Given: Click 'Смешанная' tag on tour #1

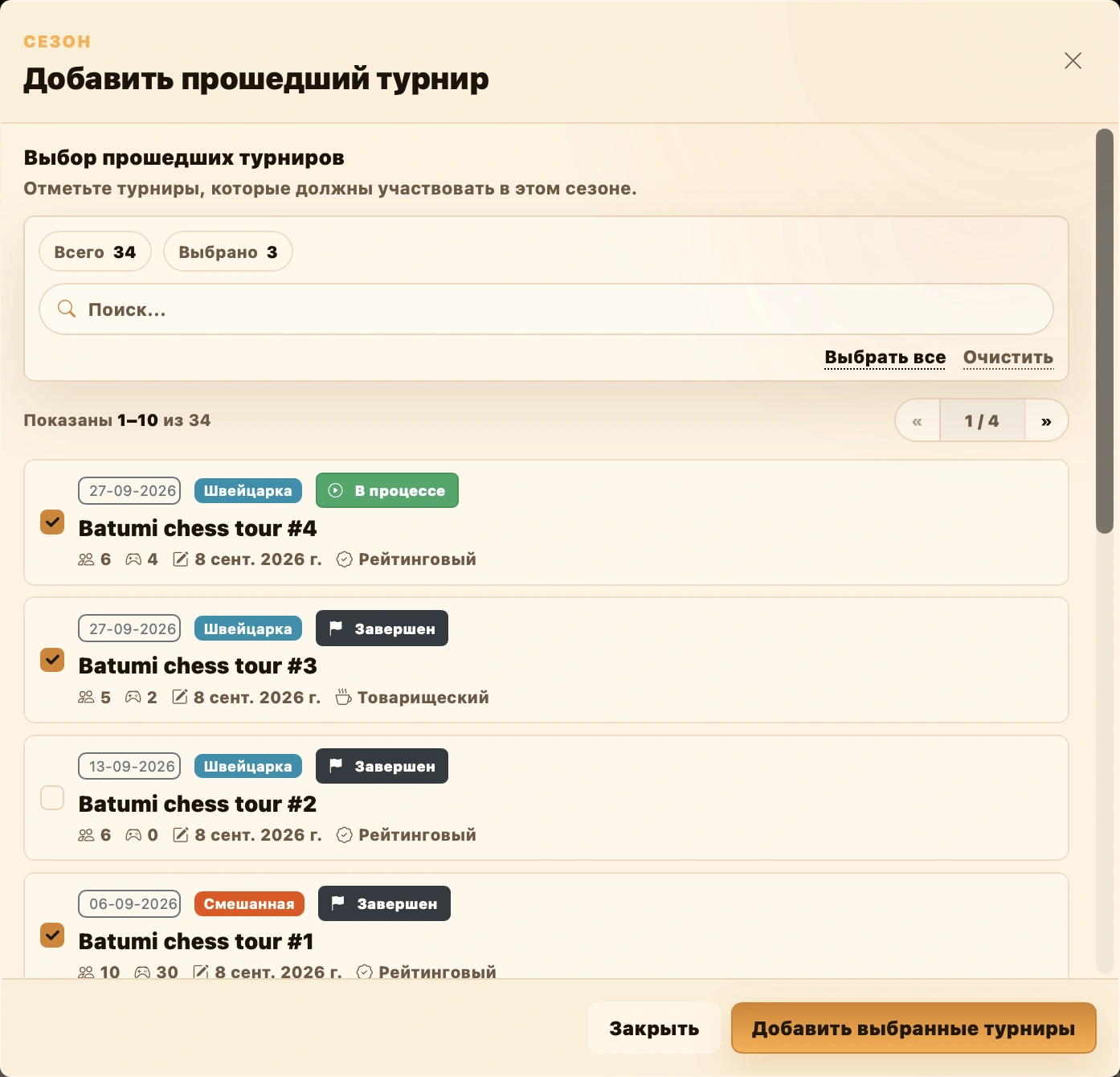Looking at the screenshot, I should coord(249,903).
